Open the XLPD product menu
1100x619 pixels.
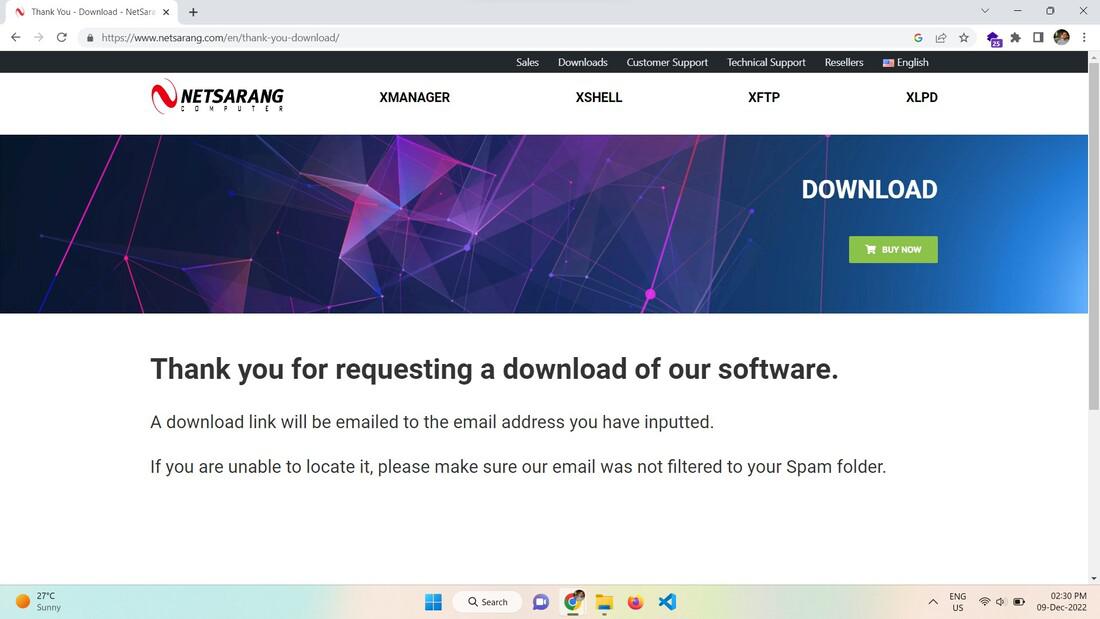coord(921,98)
